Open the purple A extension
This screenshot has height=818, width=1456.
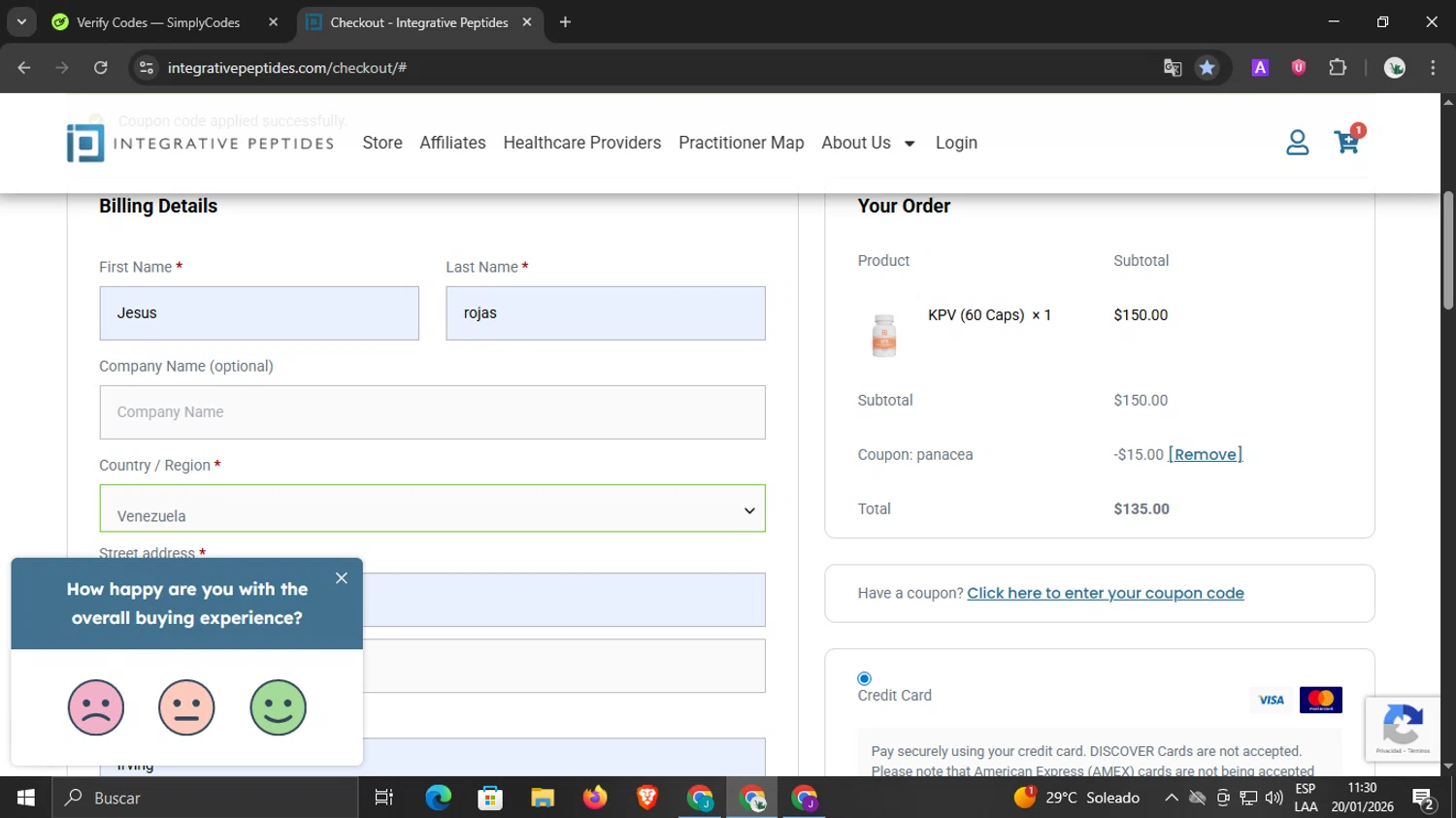click(1260, 68)
